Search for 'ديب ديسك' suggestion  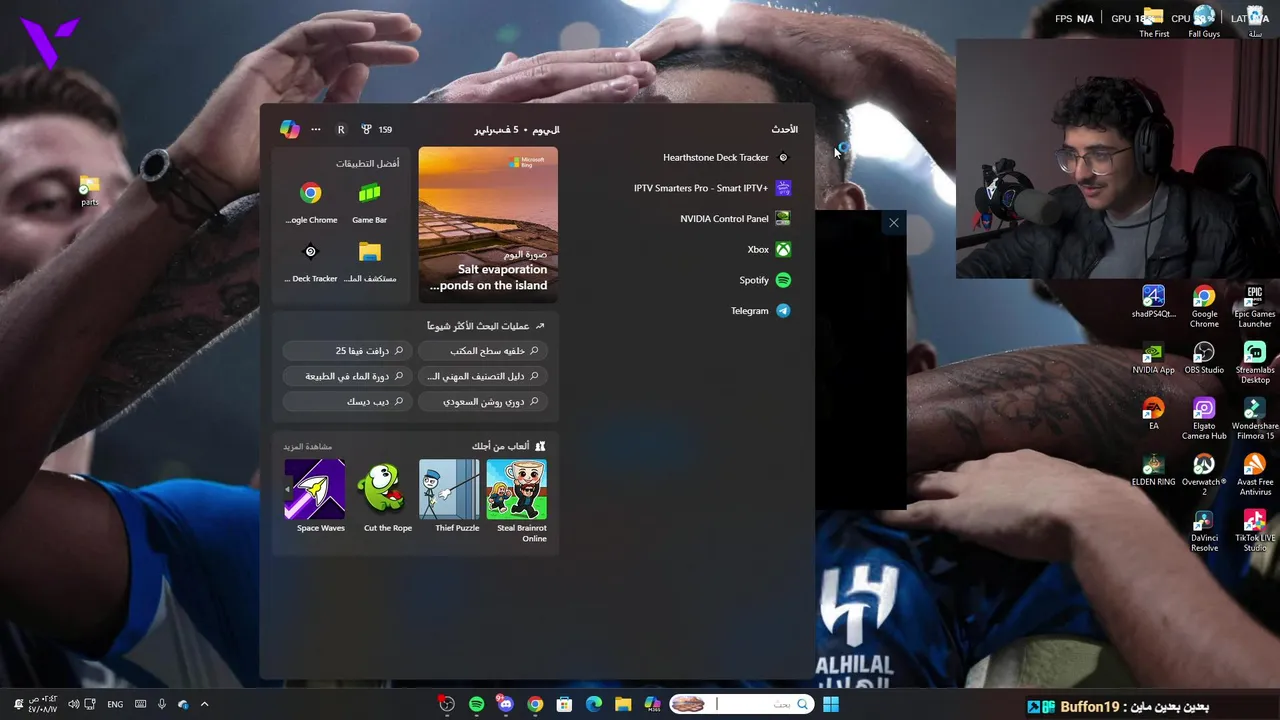pyautogui.click(x=346, y=401)
